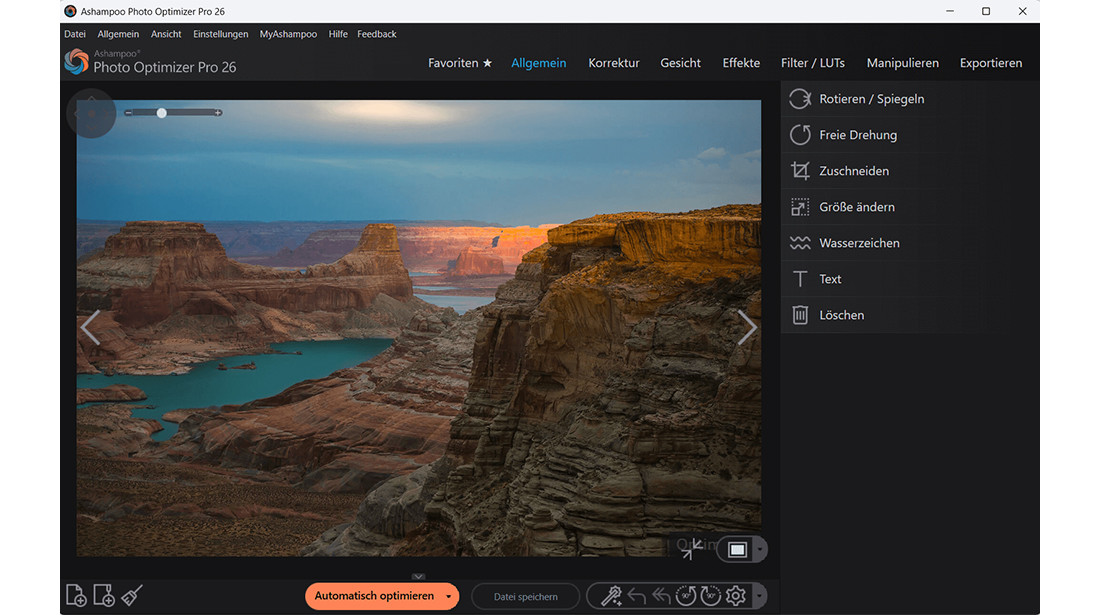Click the add file icon
Screen dimensions: 1100x615
(76, 595)
